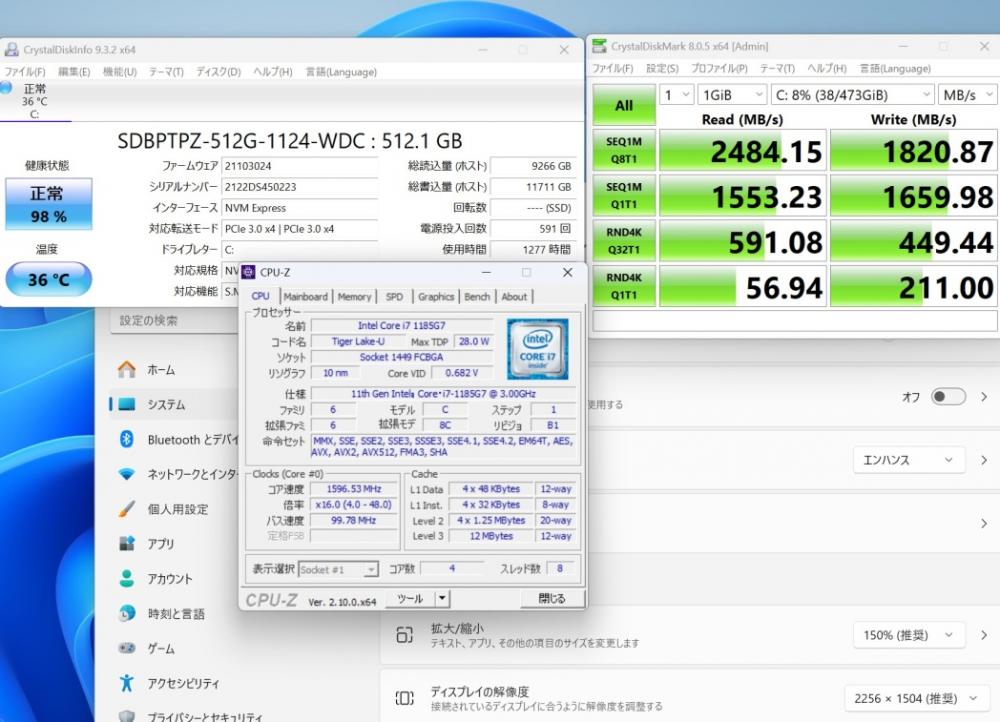
Task: Toggle the オフ switch in Settings
Action: pos(948,397)
